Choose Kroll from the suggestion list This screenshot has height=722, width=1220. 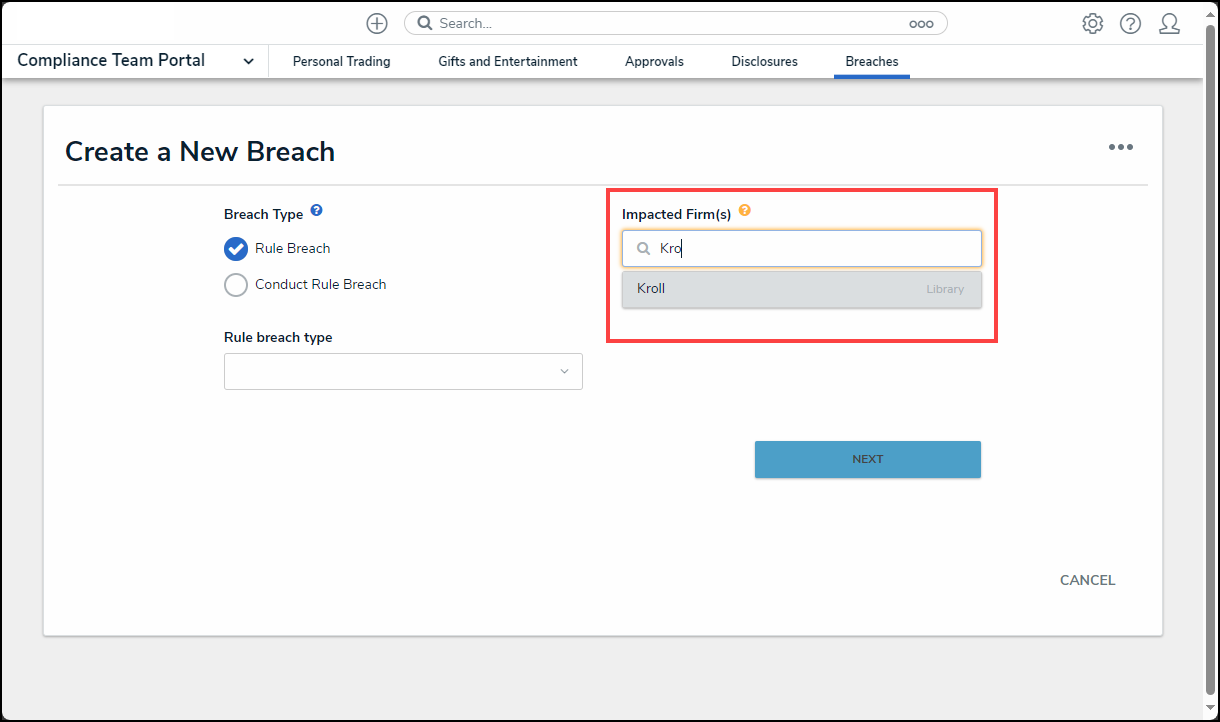tap(801, 289)
